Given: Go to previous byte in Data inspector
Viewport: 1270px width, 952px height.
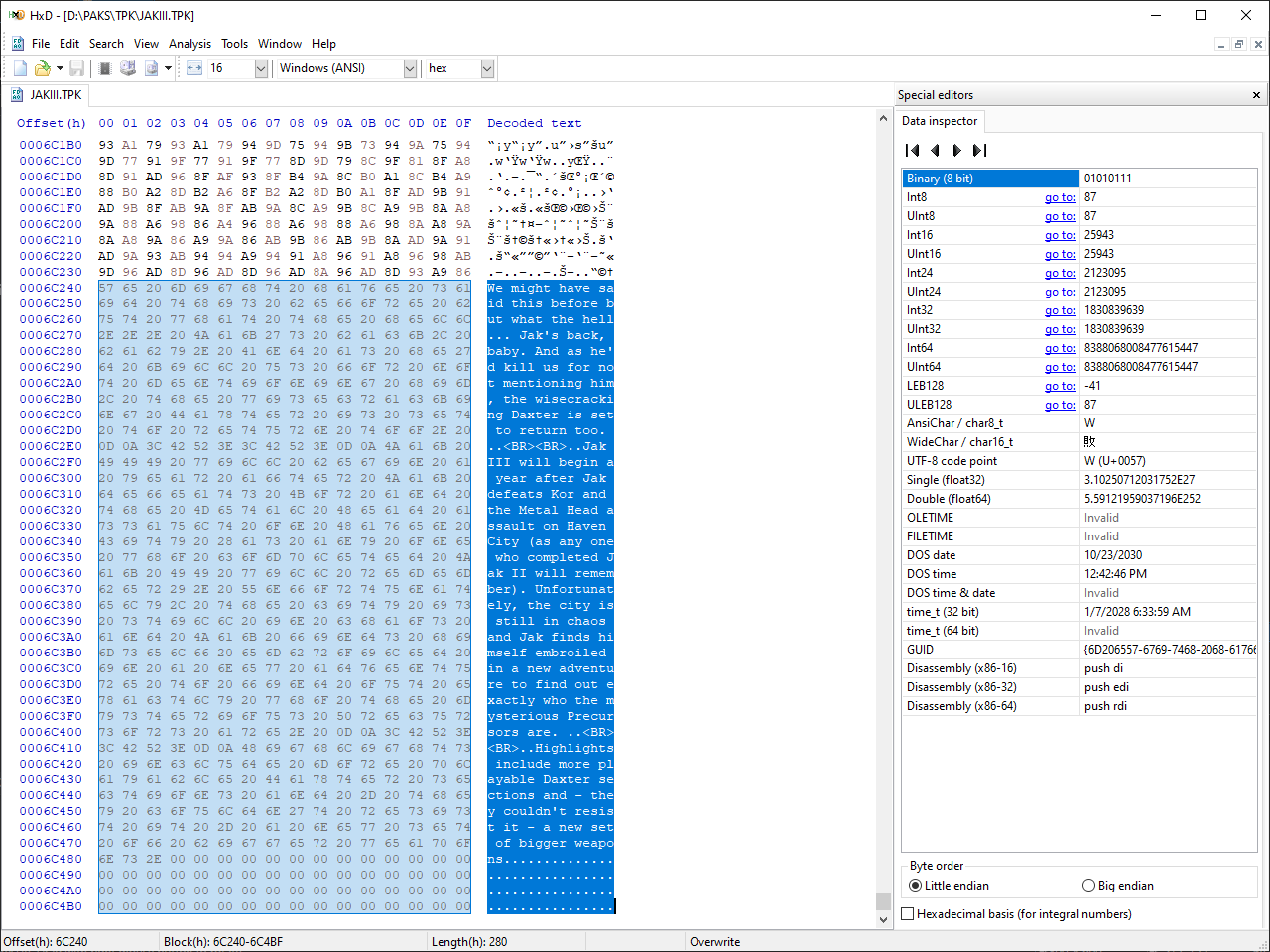Looking at the screenshot, I should click(x=935, y=151).
